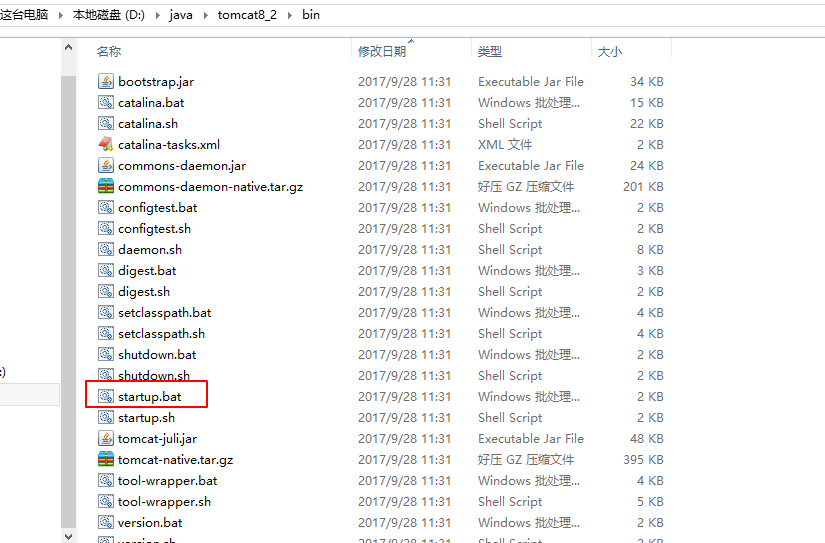Expand breadcrumb arrow after 这台电脑
Image resolution: width=825 pixels, height=543 pixels.
tap(61, 15)
